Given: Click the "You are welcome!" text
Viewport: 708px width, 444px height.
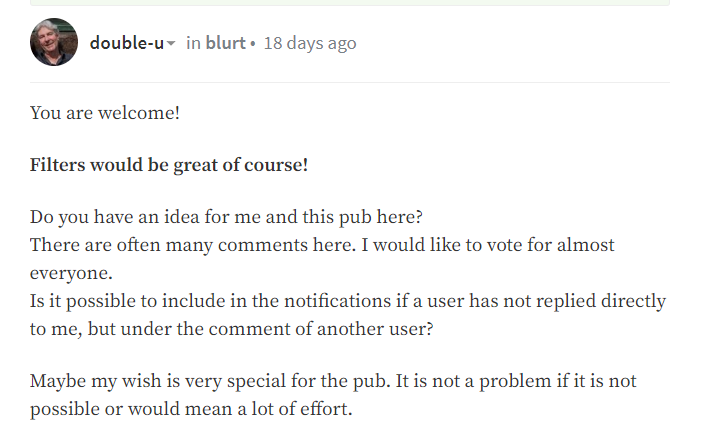Looking at the screenshot, I should tap(105, 112).
